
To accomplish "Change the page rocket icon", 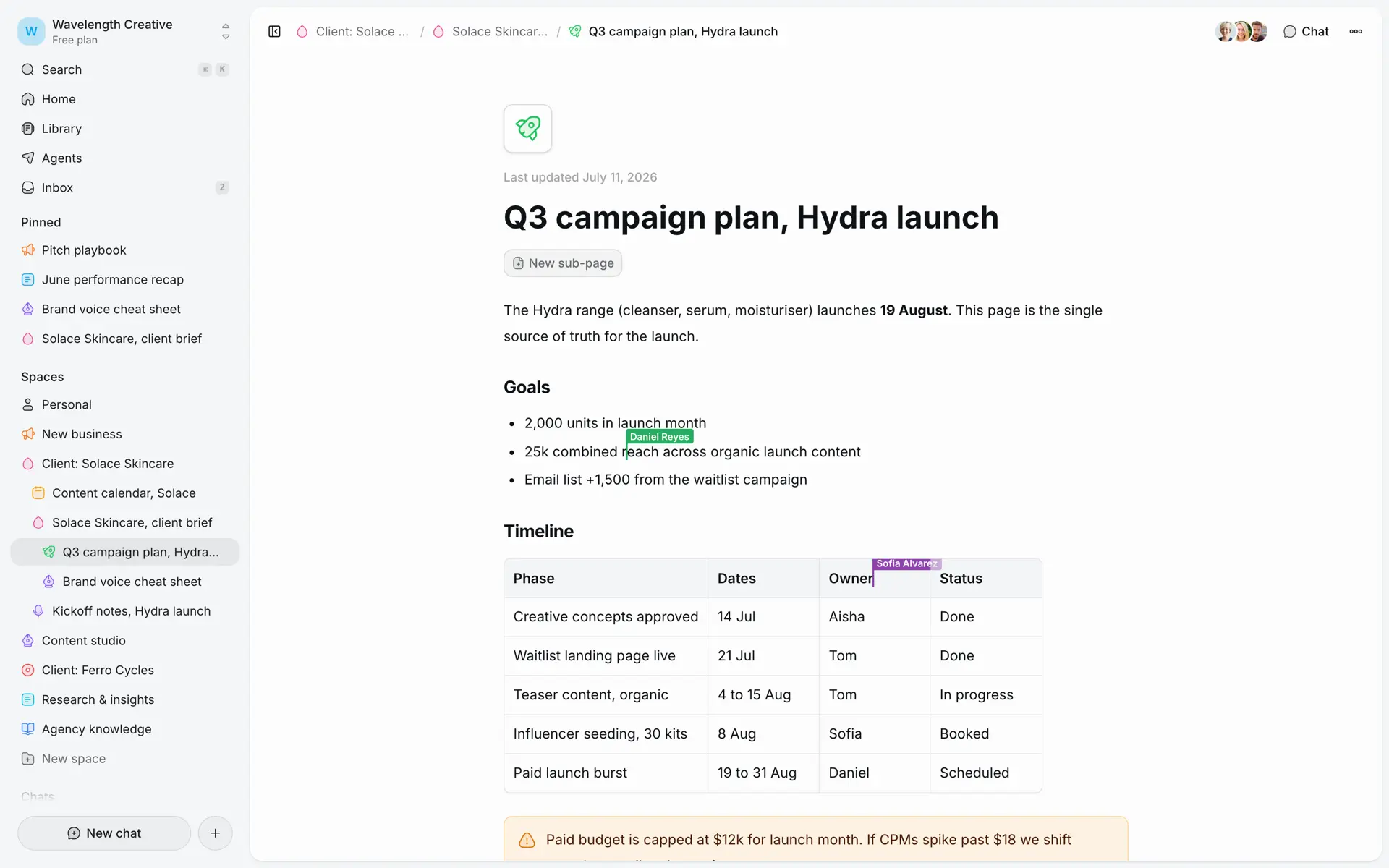I will (x=527, y=129).
